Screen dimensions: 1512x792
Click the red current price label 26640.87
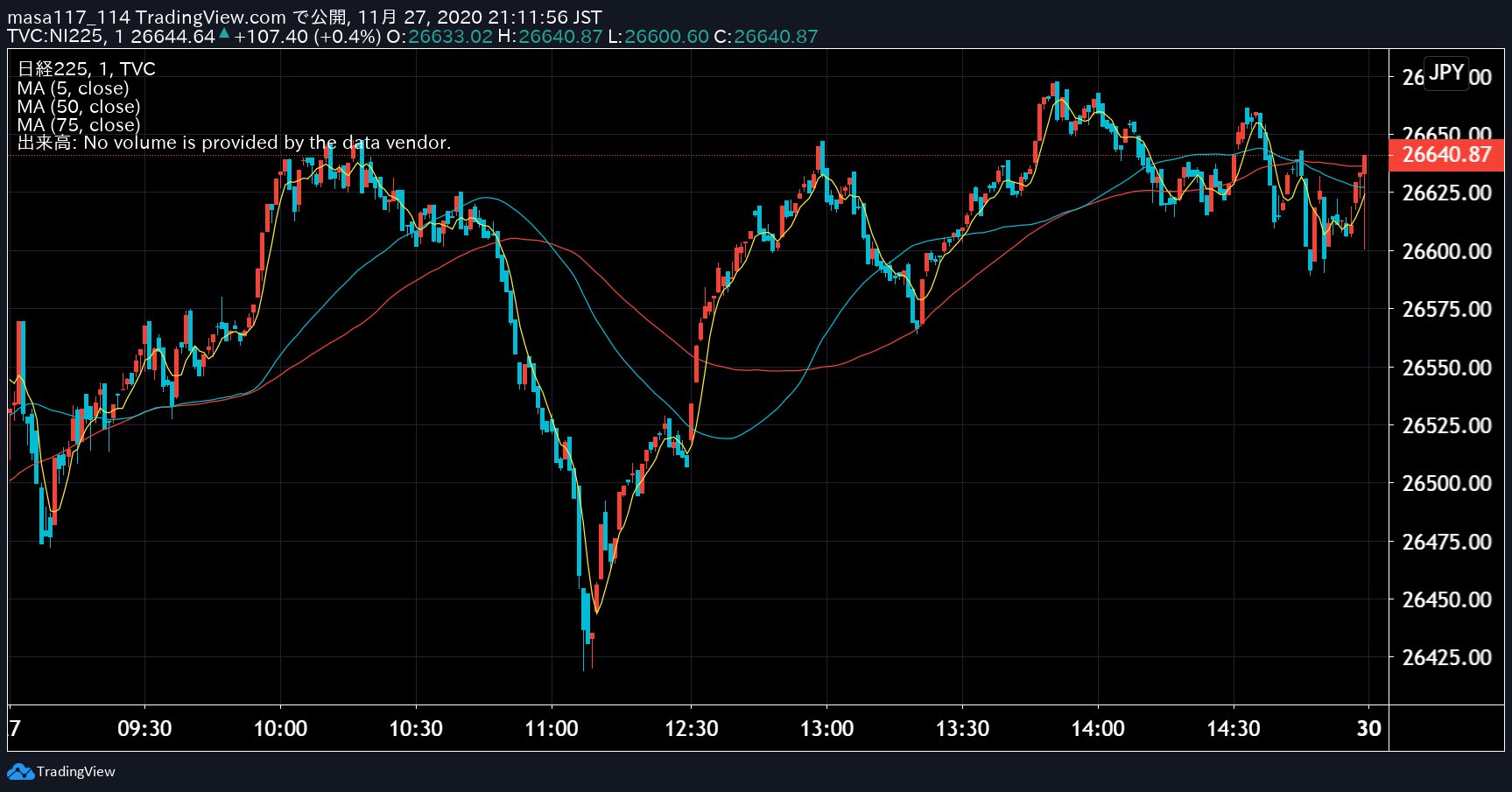(x=1446, y=155)
